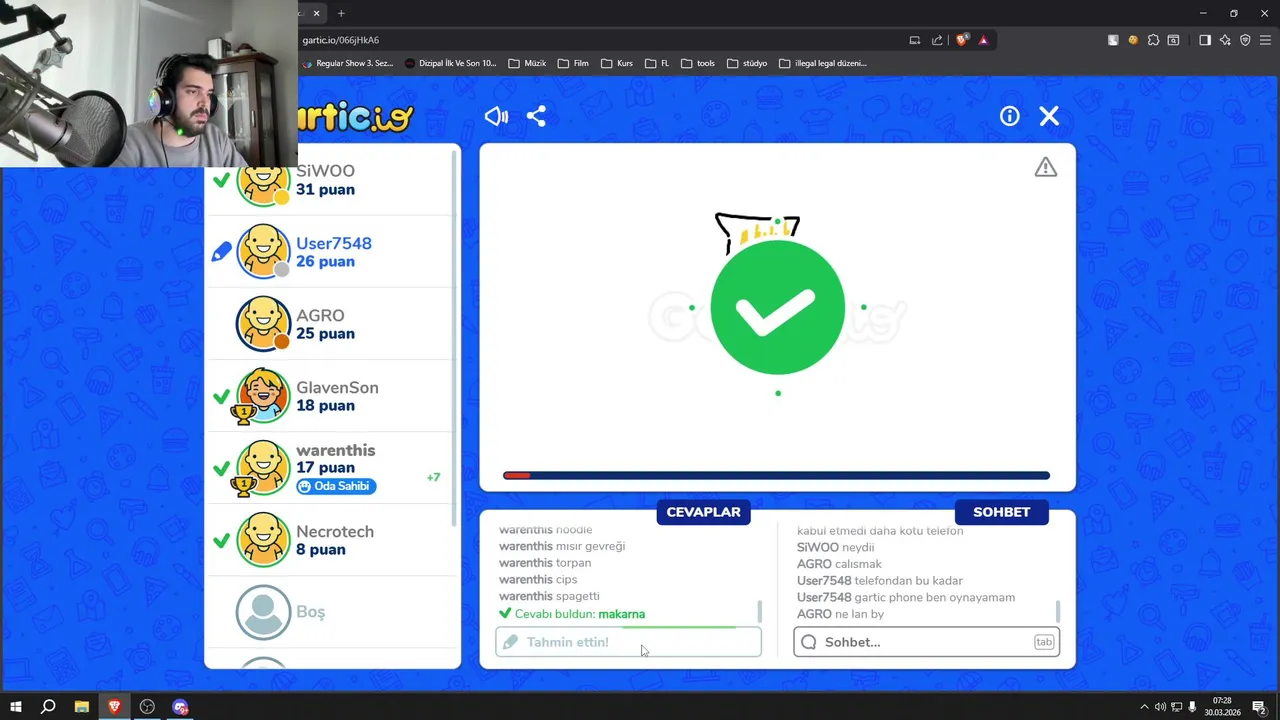1280x720 pixels.
Task: Click 'warenthis mısır gevreği' guess line
Action: click(x=562, y=546)
